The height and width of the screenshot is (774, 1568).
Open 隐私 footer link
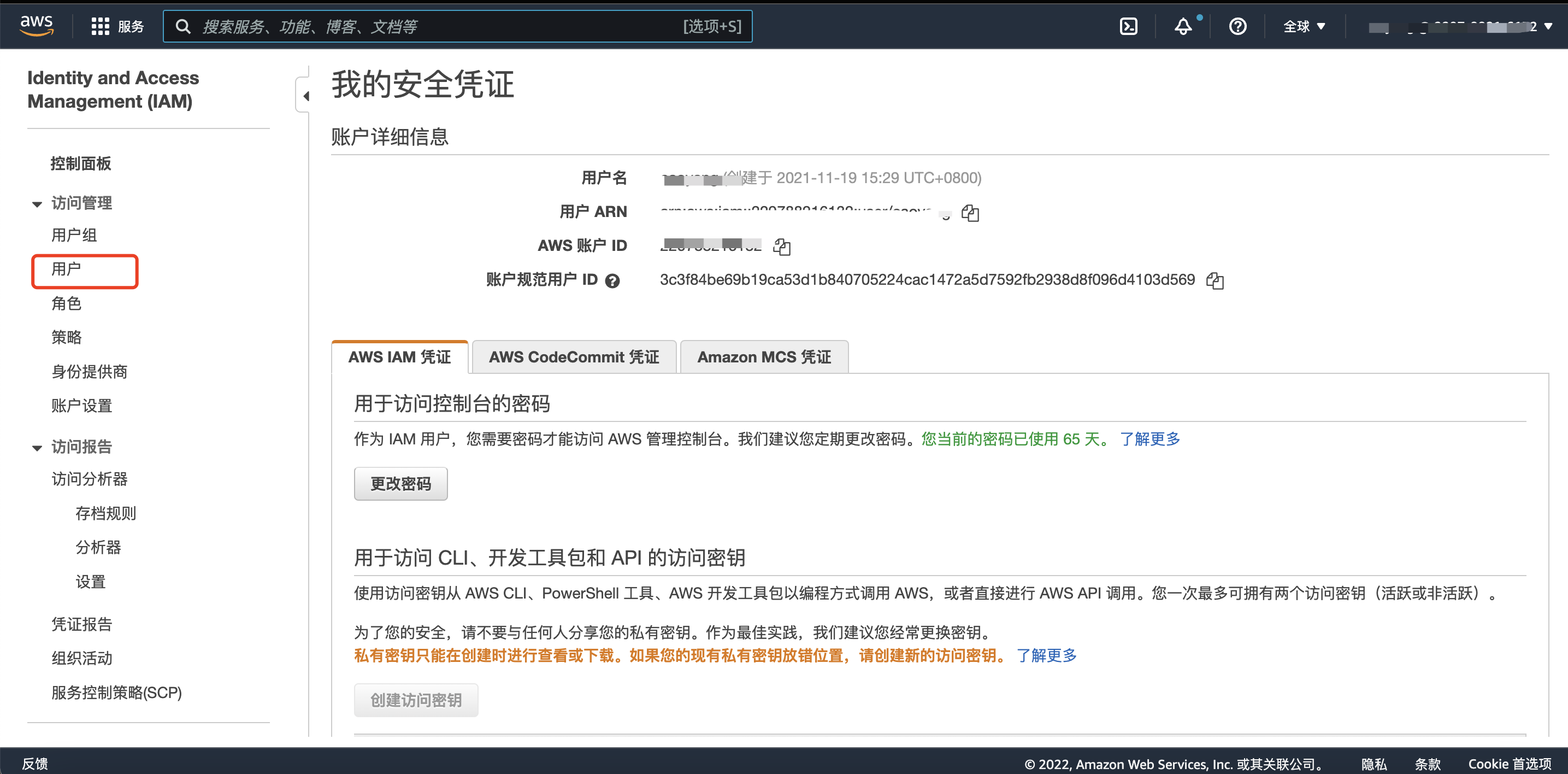coord(1374,764)
